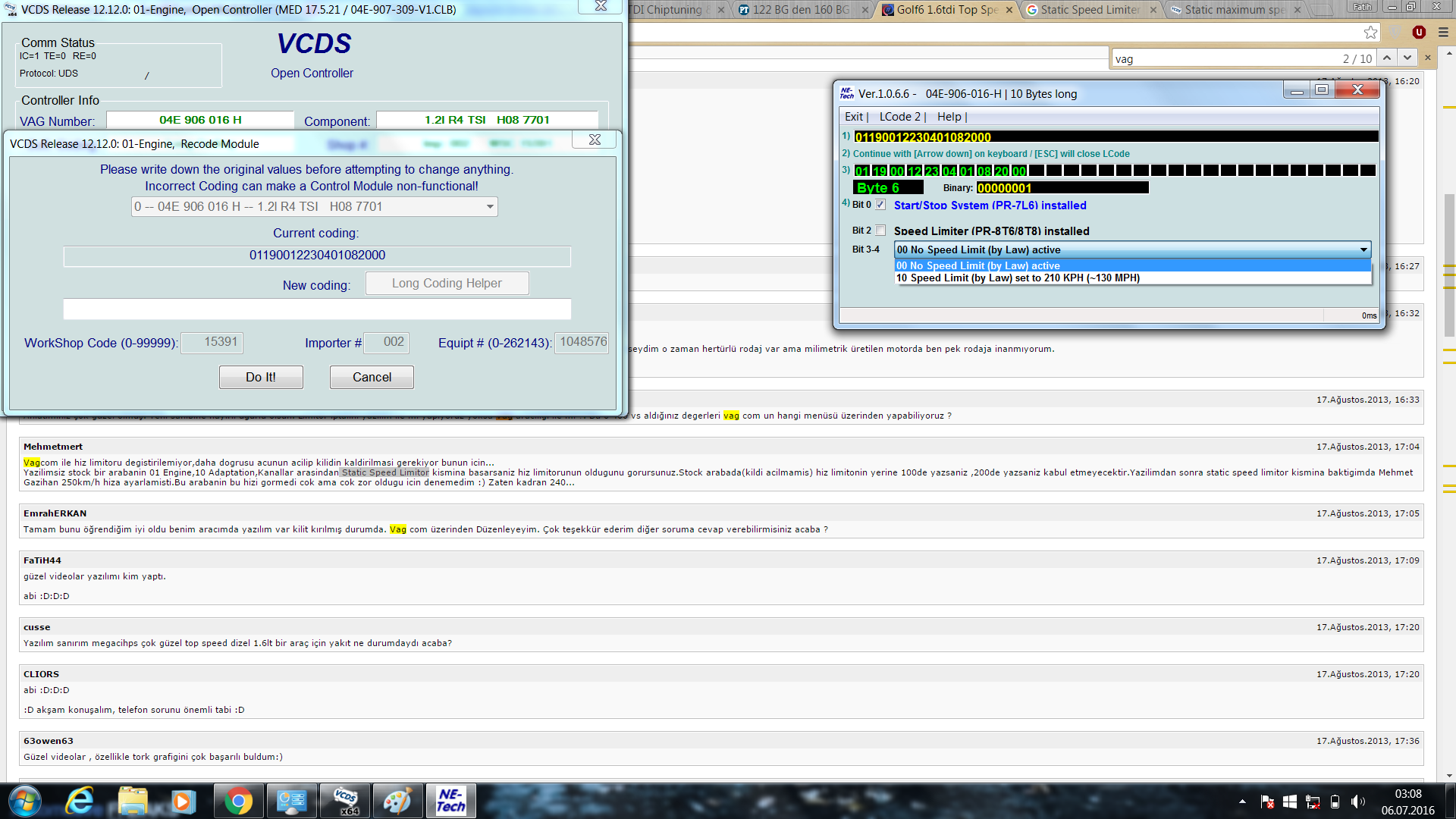Go to next find-in-page result
1456x819 pixels.
point(1407,58)
